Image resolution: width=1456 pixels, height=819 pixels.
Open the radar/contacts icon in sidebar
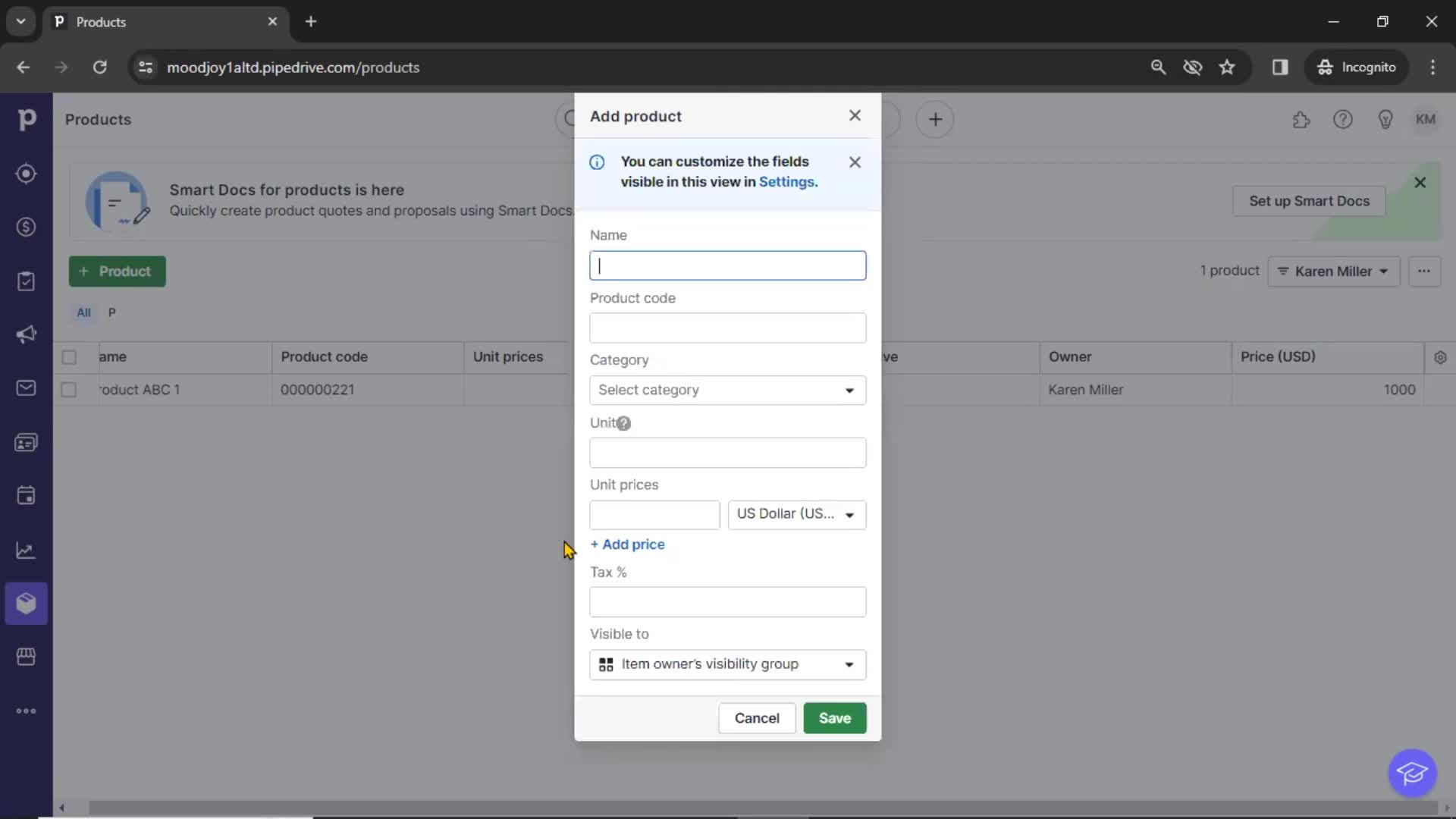[27, 174]
